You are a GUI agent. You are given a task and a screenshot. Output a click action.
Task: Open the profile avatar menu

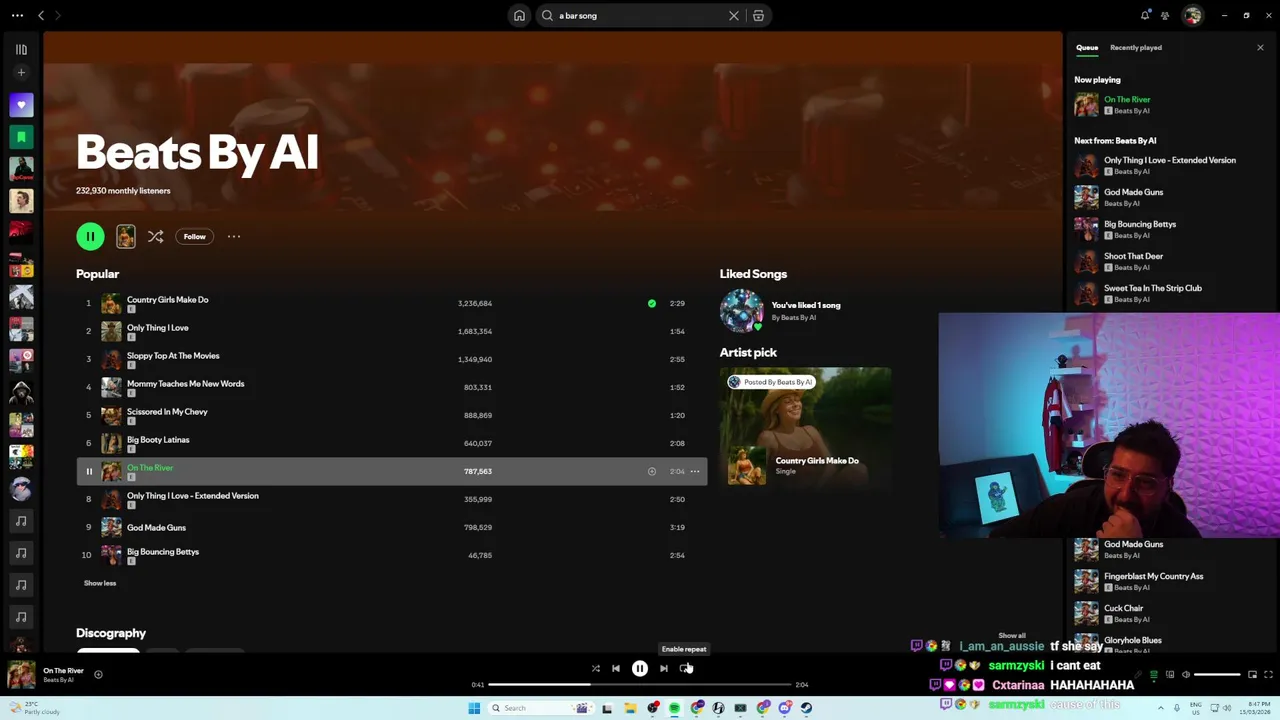tap(1192, 15)
